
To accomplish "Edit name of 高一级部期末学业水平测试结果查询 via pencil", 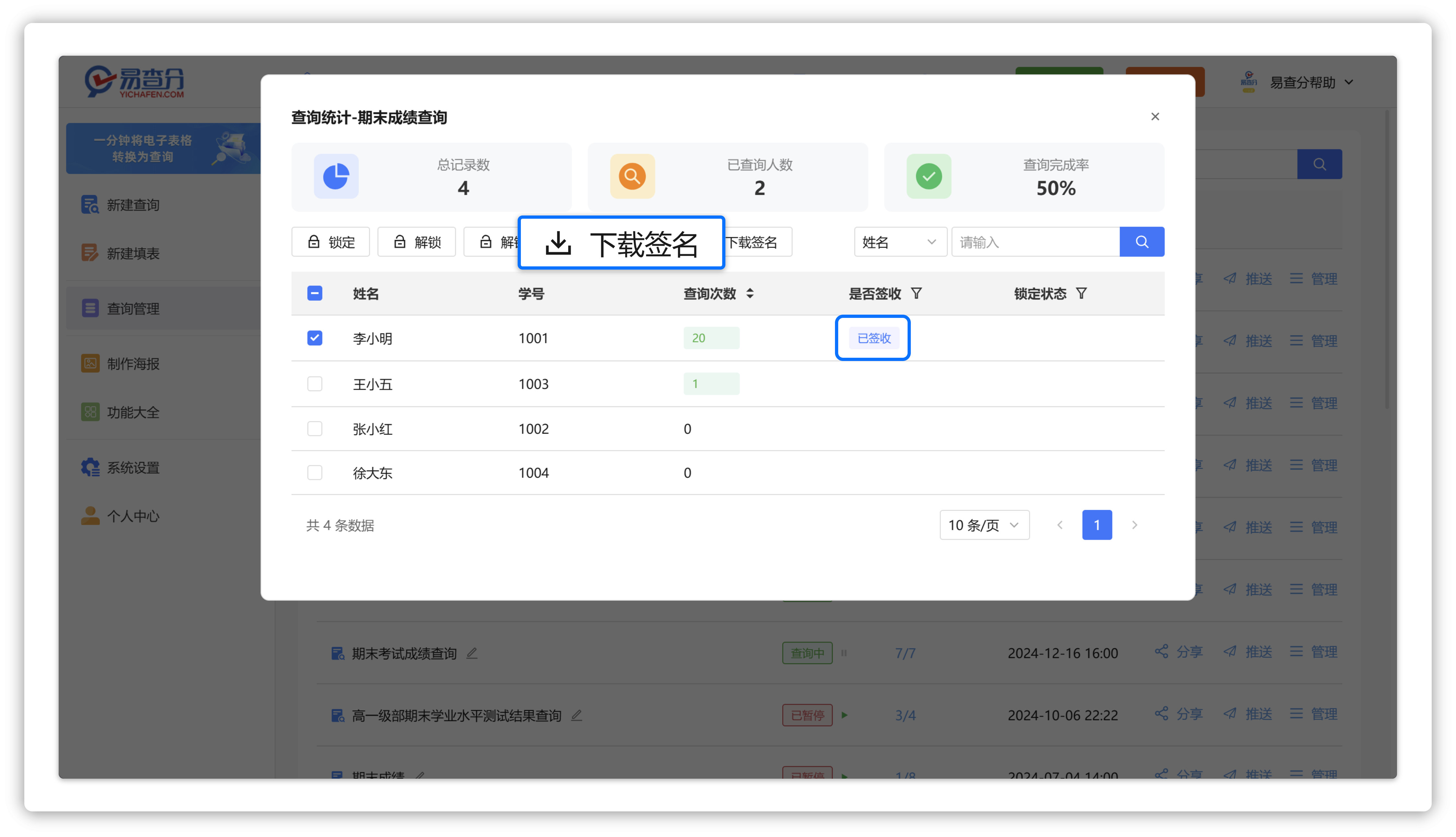I will pos(576,715).
